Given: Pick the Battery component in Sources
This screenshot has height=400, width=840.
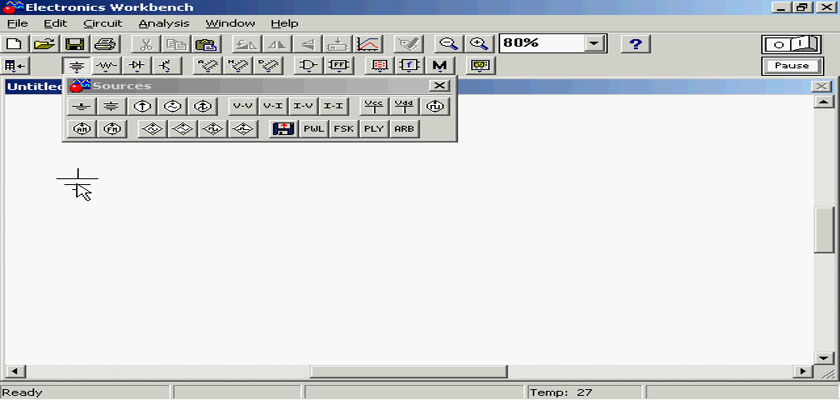Looking at the screenshot, I should click(x=111, y=107).
